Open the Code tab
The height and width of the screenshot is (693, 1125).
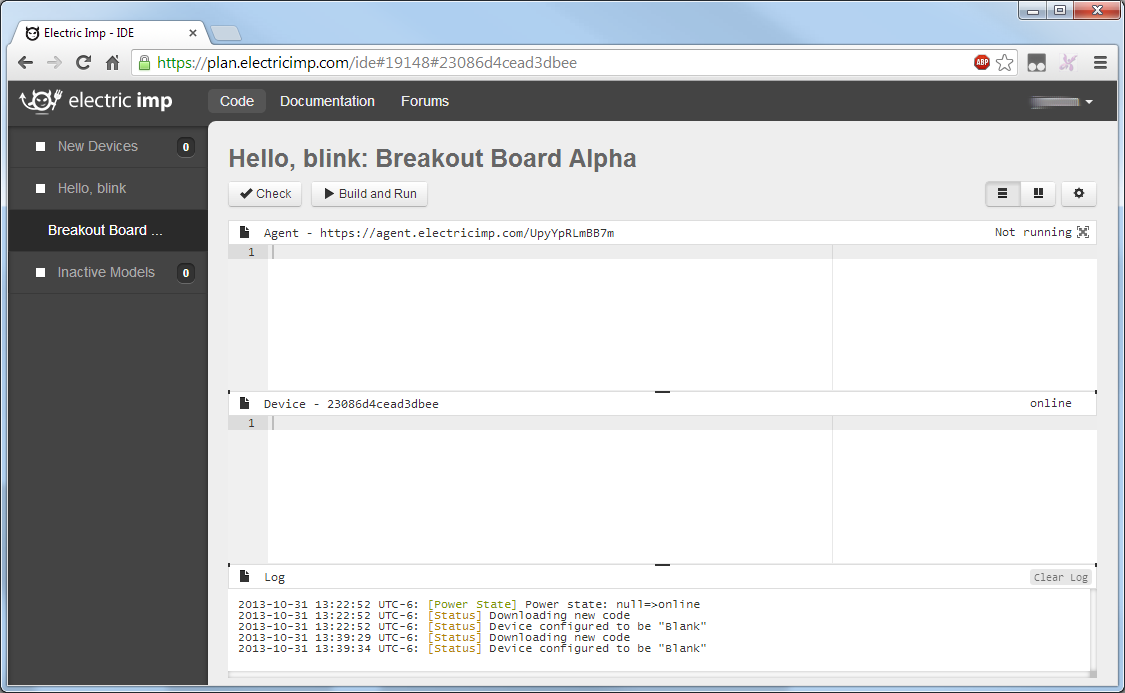[x=237, y=101]
